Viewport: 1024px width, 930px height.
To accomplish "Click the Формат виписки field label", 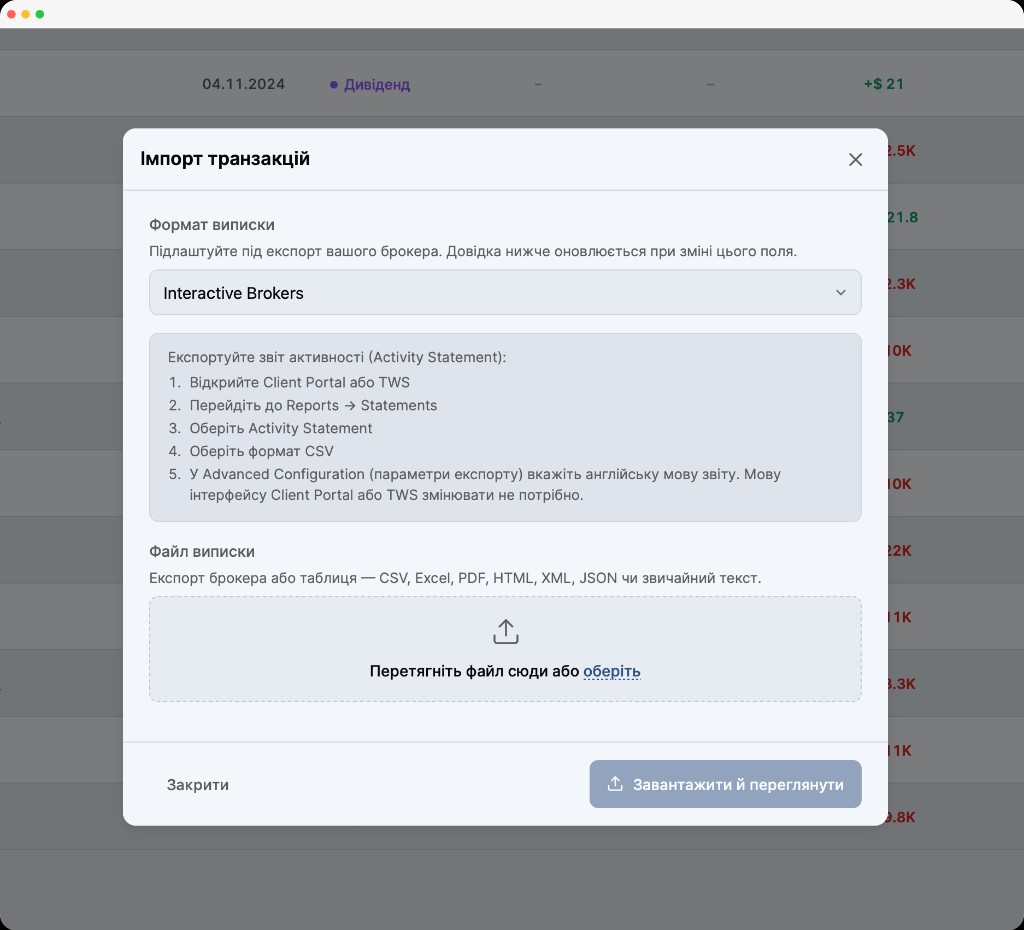I will 212,225.
